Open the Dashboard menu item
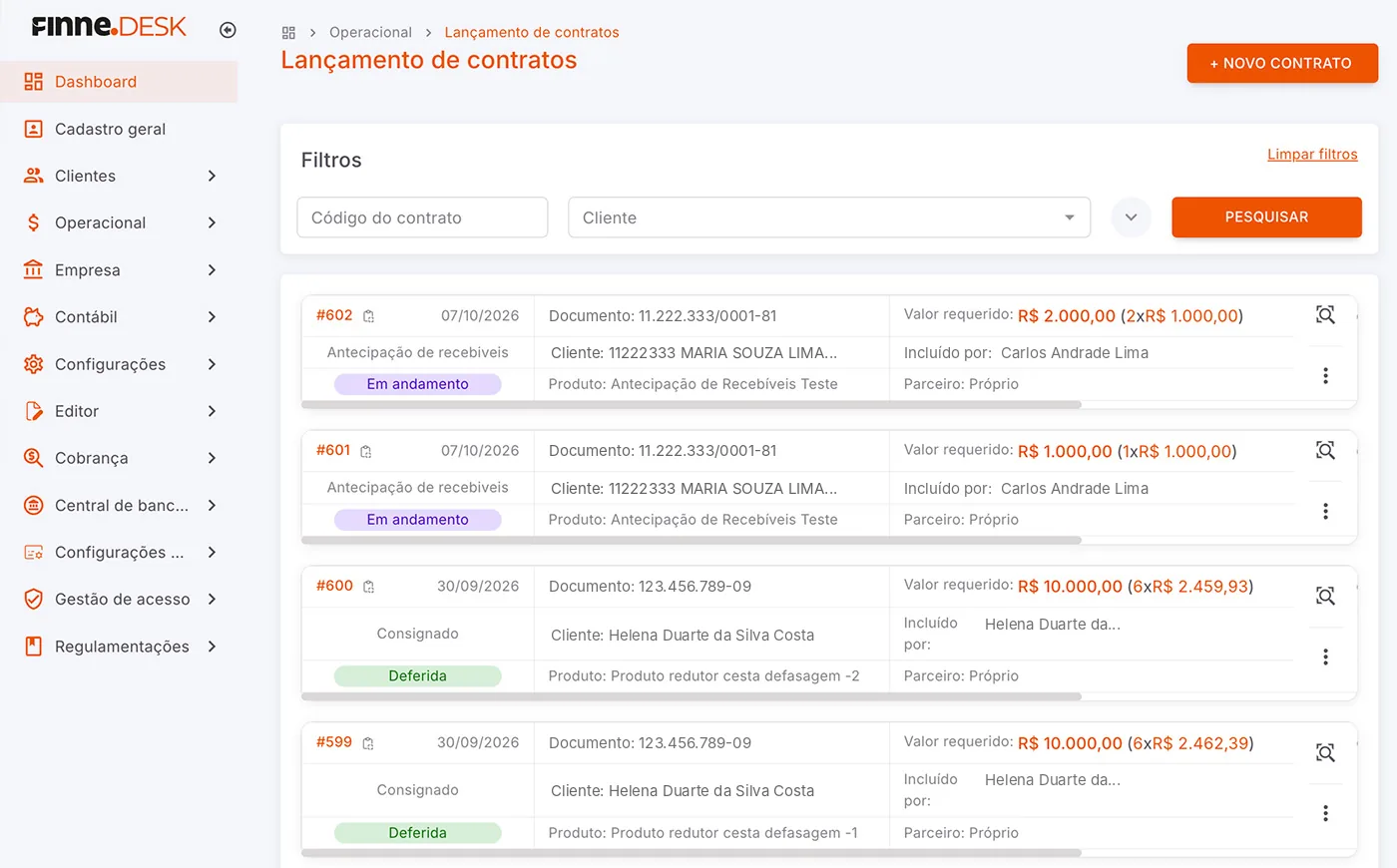 coord(119,82)
